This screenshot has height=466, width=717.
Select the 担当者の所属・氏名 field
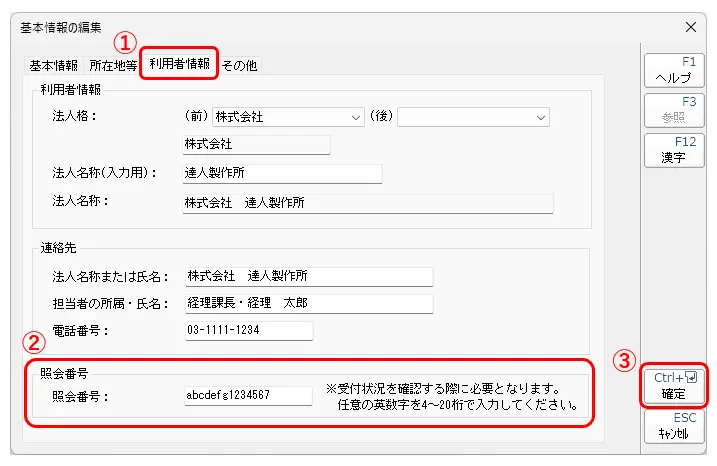(306, 303)
